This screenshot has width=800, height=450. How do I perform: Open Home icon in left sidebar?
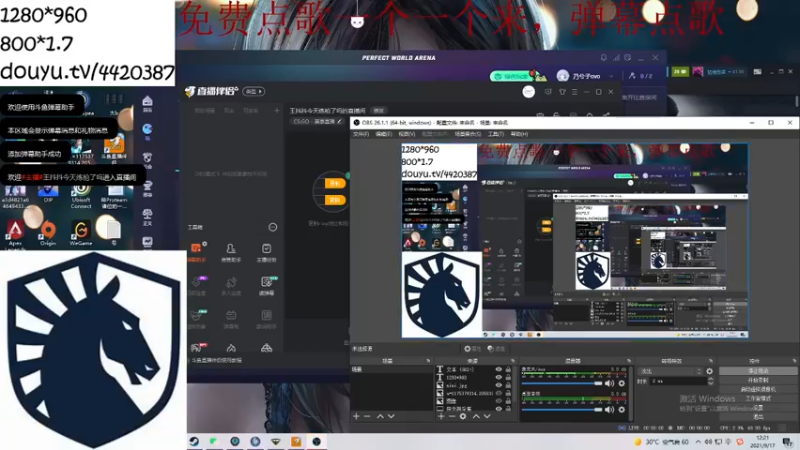tap(147, 103)
